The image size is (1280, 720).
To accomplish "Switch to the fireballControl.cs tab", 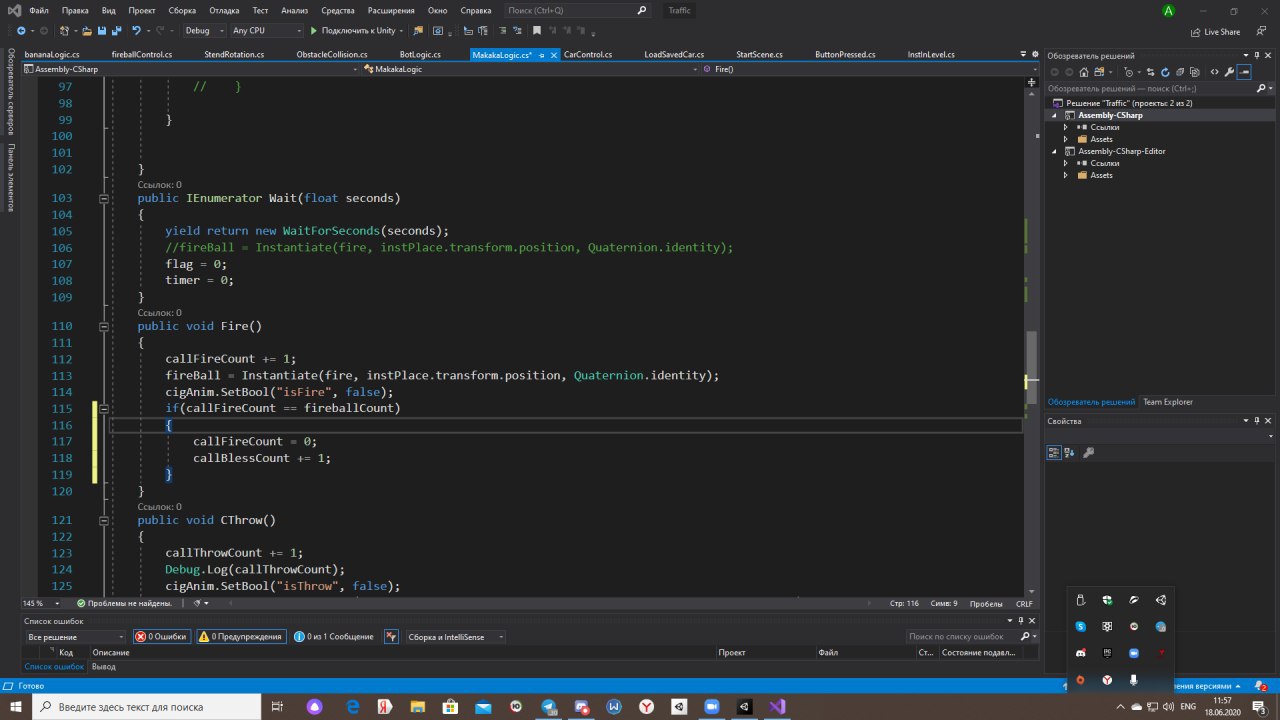I will pos(142,55).
